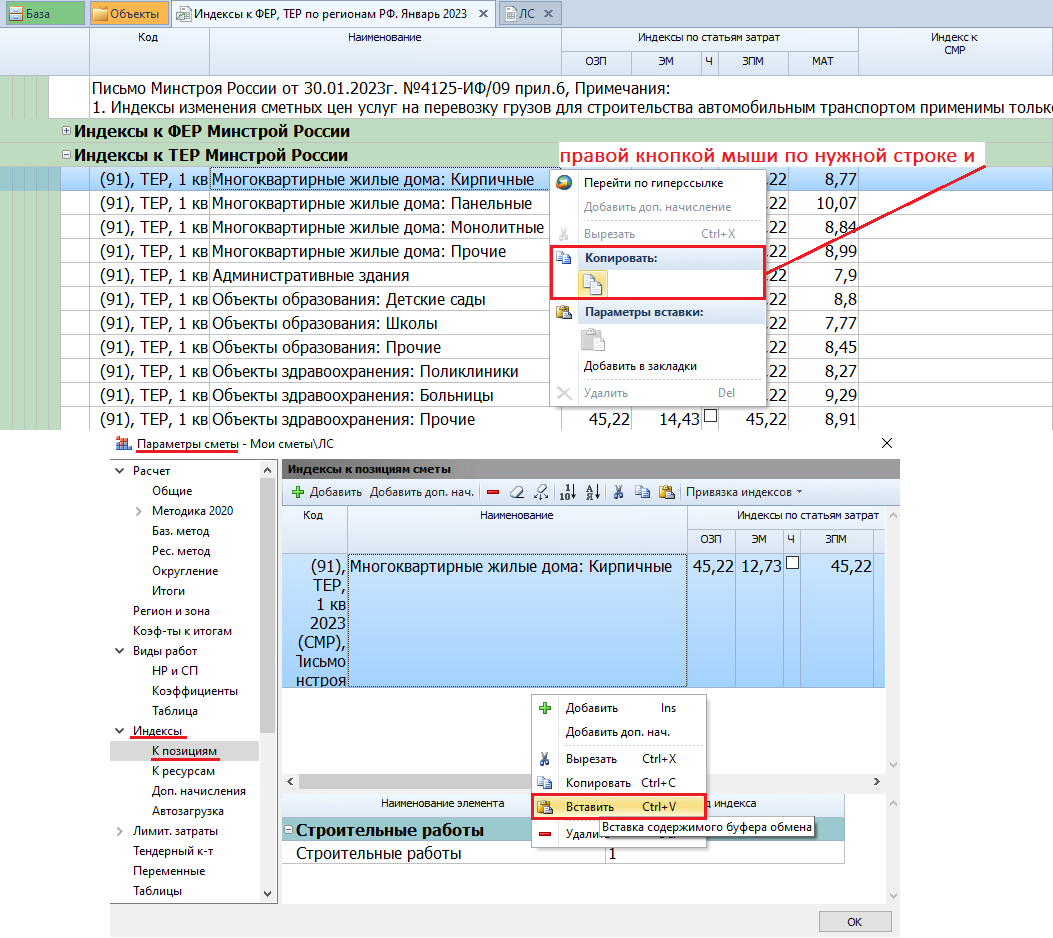The width and height of the screenshot is (1053, 938).
Task: Click cell Строительные работы below the section header
Action: coord(443,853)
